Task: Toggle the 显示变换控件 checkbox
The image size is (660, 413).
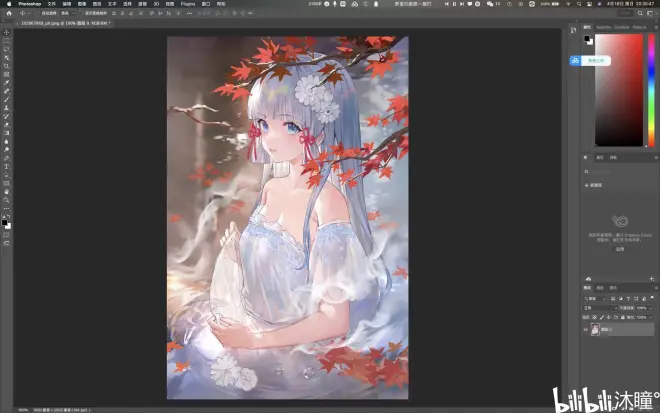Action: (82, 13)
